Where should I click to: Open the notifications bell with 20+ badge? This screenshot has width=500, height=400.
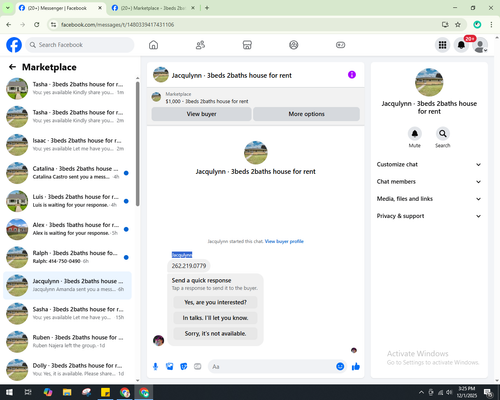461,45
